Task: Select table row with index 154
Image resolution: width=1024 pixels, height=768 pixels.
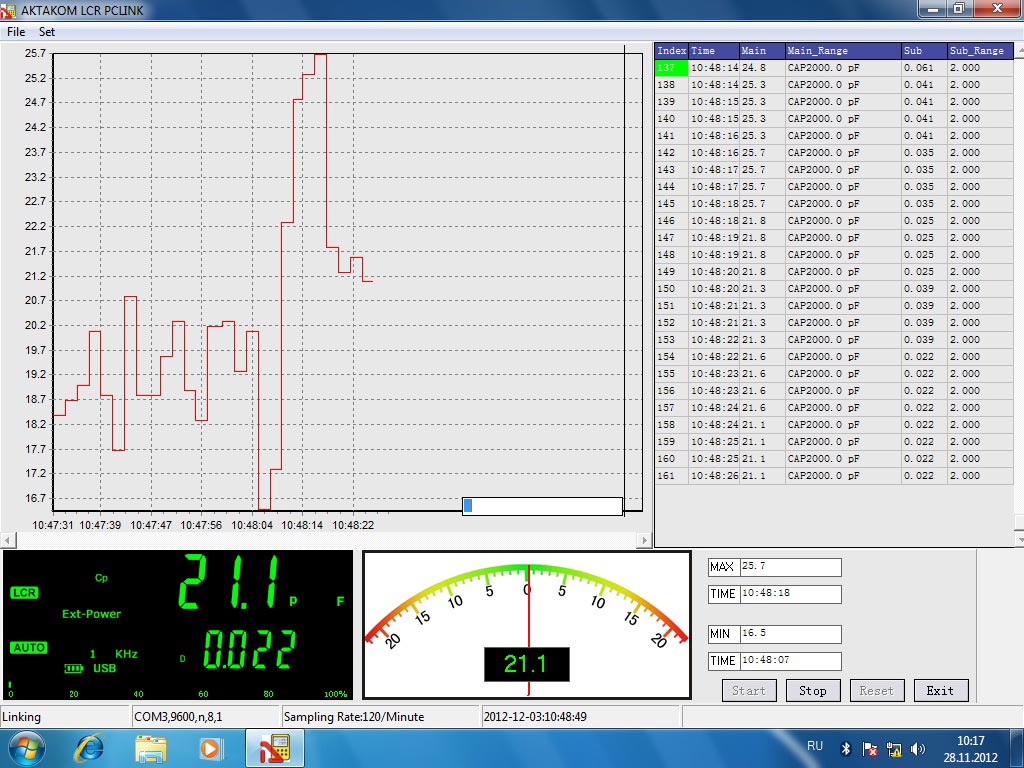Action: click(x=834, y=357)
